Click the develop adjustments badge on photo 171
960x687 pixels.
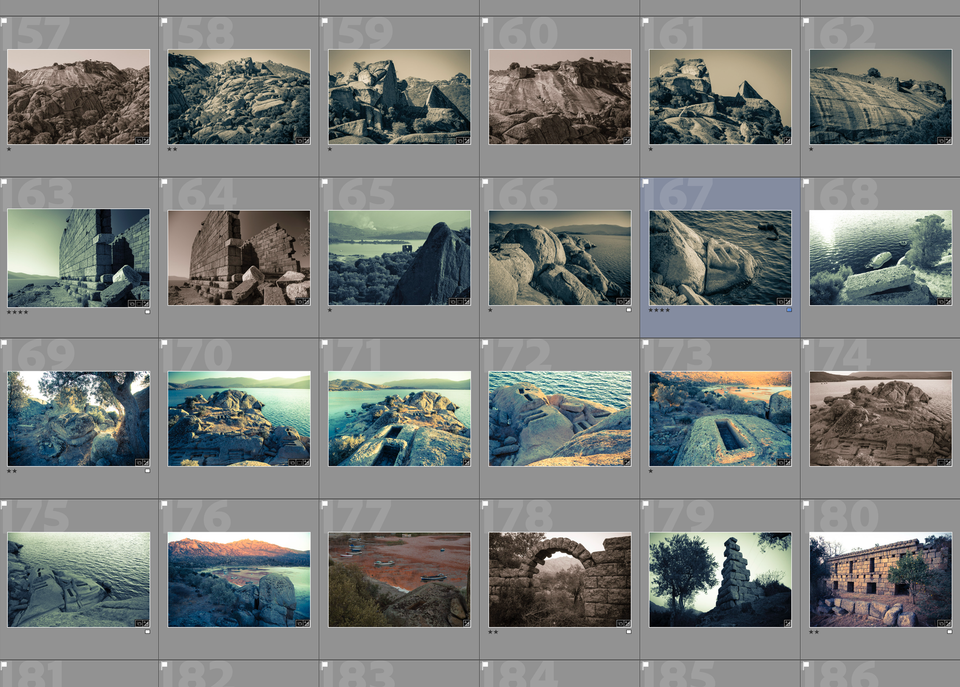[467, 462]
